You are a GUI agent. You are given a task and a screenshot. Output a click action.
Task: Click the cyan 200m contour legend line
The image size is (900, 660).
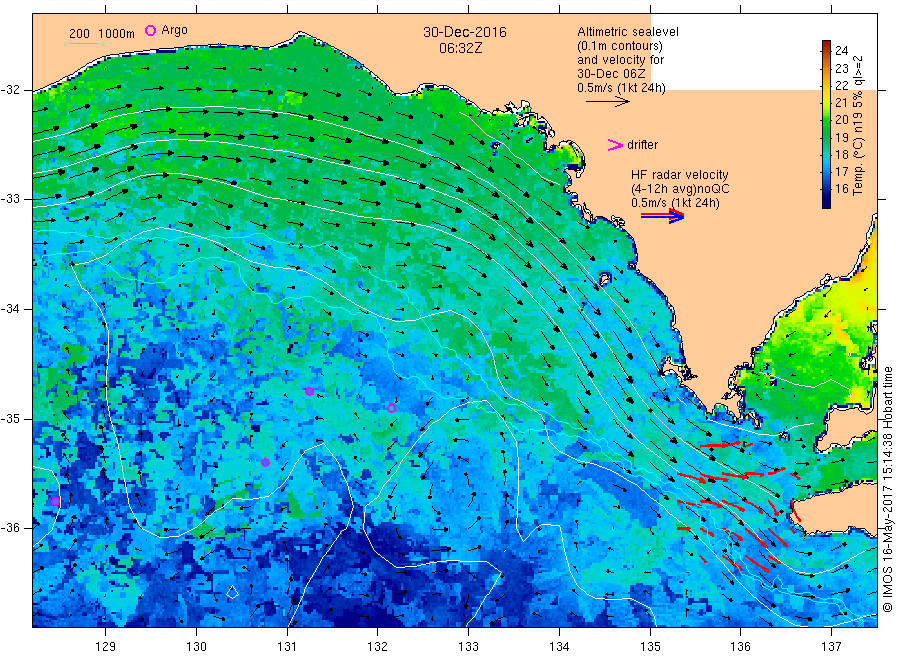[83, 43]
